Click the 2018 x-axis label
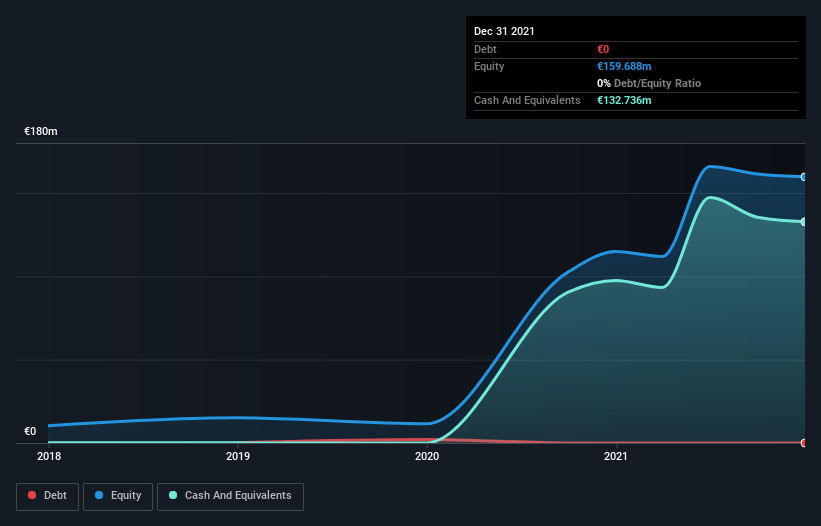The width and height of the screenshot is (821, 526). pyautogui.click(x=49, y=456)
